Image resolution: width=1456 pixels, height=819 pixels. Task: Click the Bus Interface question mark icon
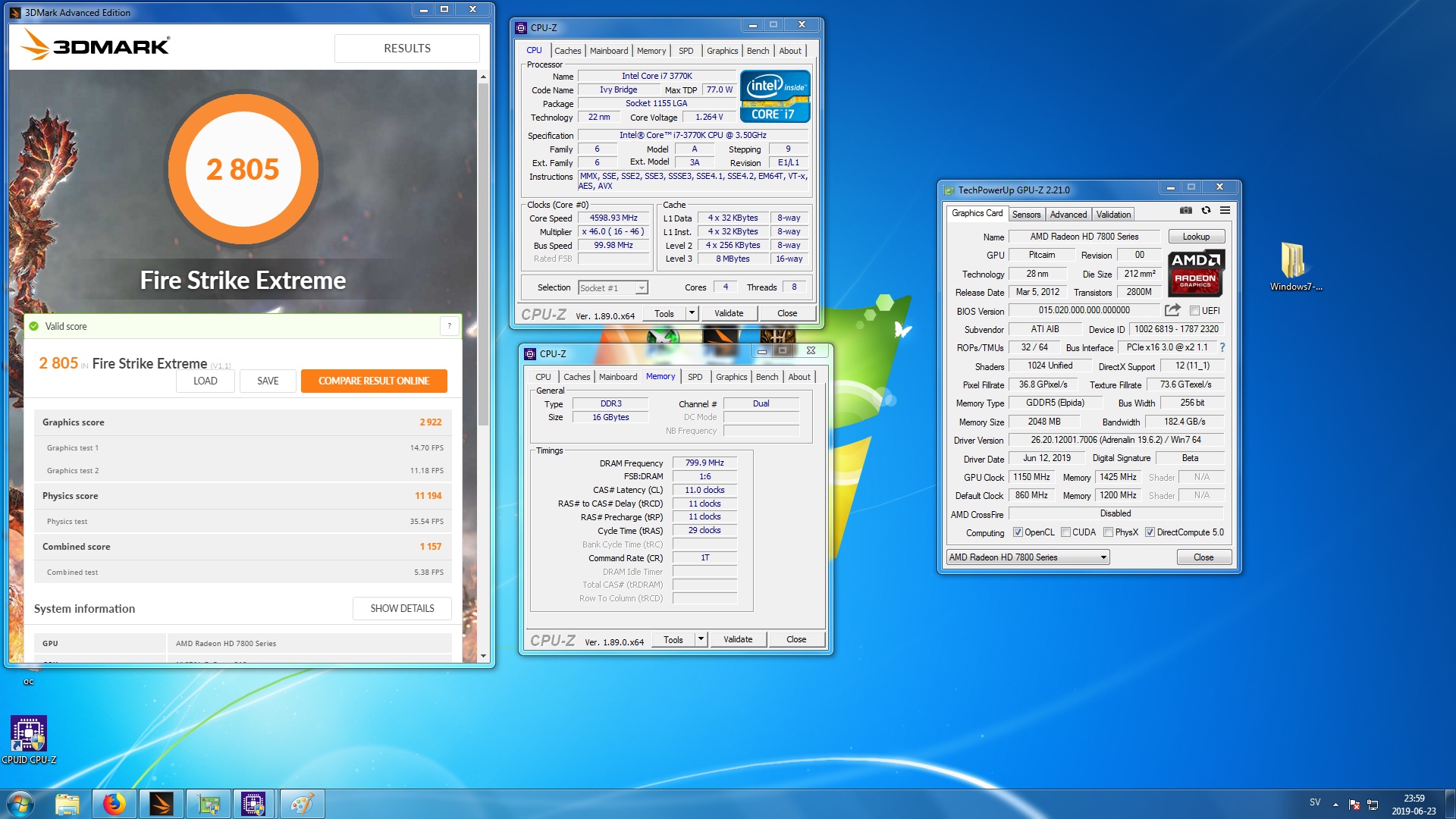point(1222,347)
